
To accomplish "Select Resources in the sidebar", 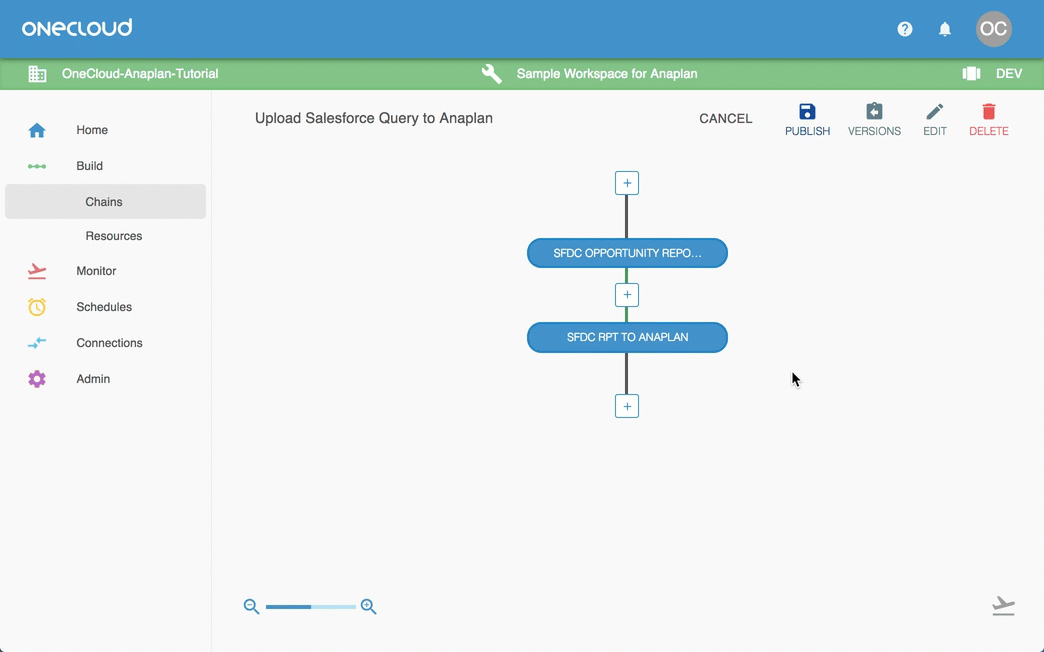I will tap(113, 236).
